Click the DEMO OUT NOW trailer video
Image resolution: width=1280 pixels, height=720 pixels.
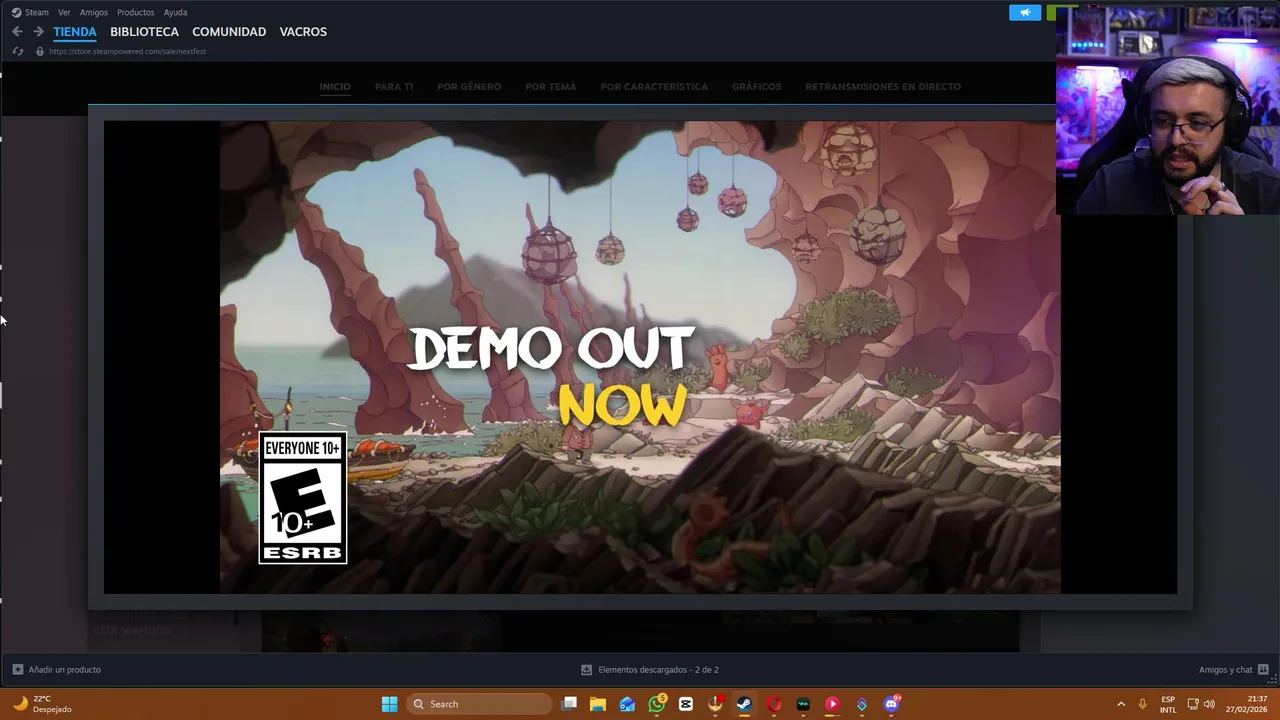pos(640,358)
